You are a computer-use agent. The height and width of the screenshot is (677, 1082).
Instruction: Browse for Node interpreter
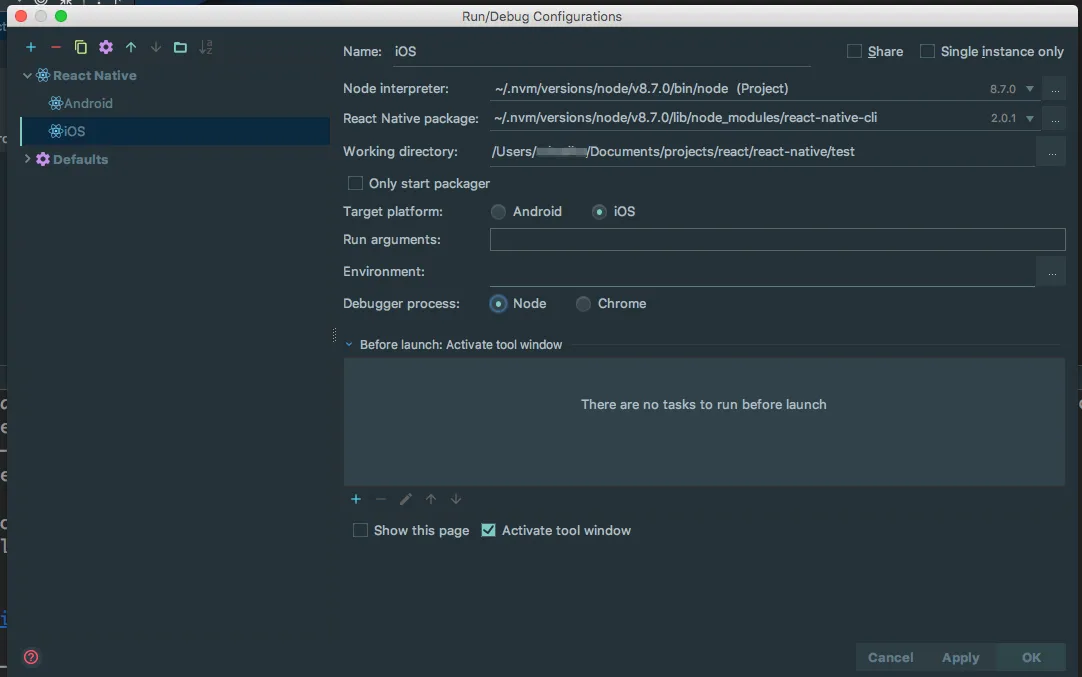coord(1055,89)
